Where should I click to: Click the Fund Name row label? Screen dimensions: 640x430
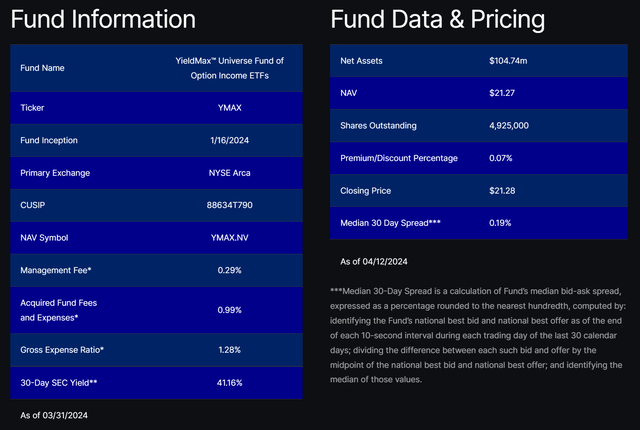(44, 68)
